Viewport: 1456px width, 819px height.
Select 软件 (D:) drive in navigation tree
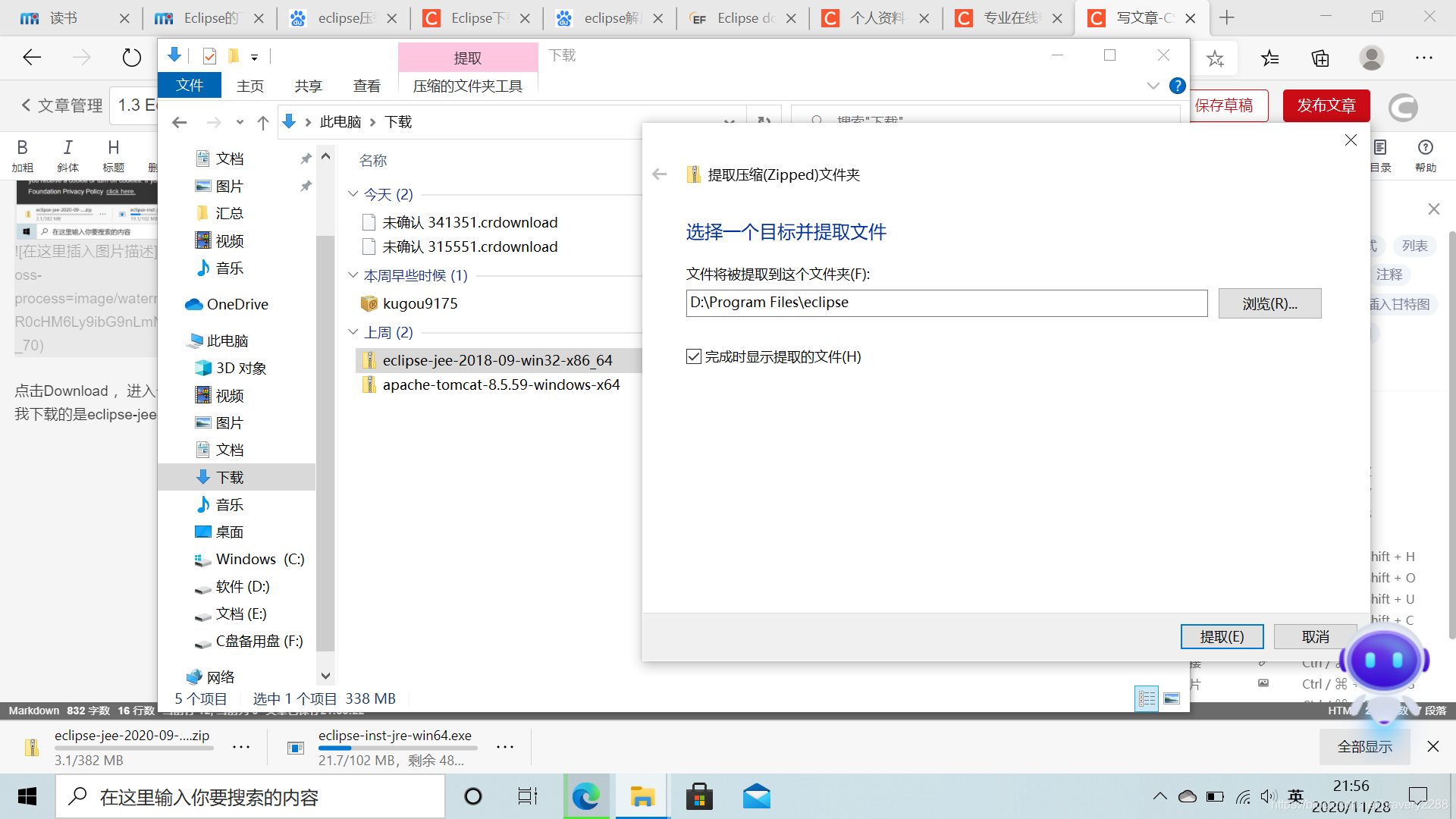pyautogui.click(x=243, y=586)
